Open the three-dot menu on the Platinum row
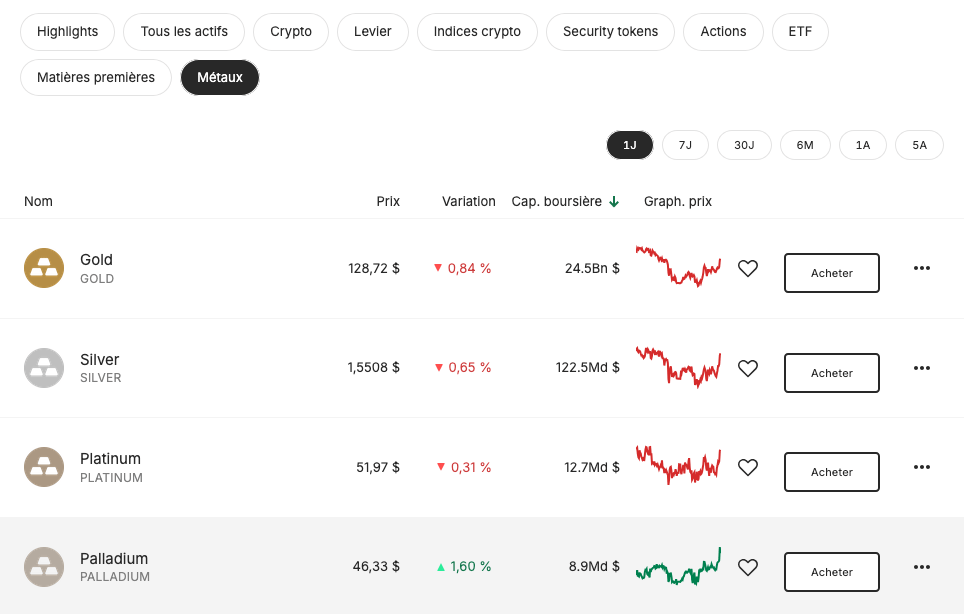Image resolution: width=964 pixels, height=614 pixels. pyautogui.click(x=921, y=467)
